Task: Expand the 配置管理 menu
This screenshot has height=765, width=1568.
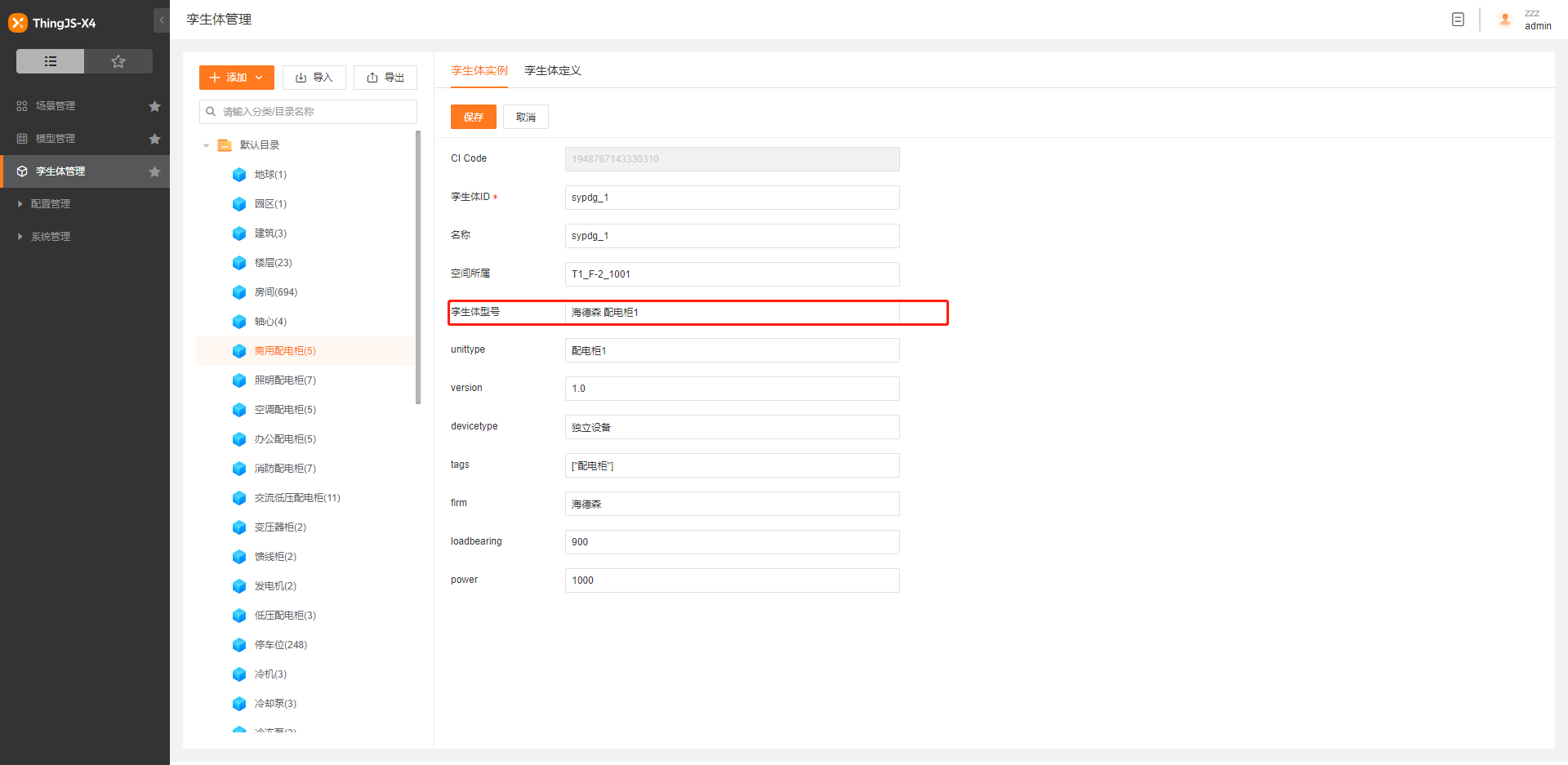Action: 51,204
